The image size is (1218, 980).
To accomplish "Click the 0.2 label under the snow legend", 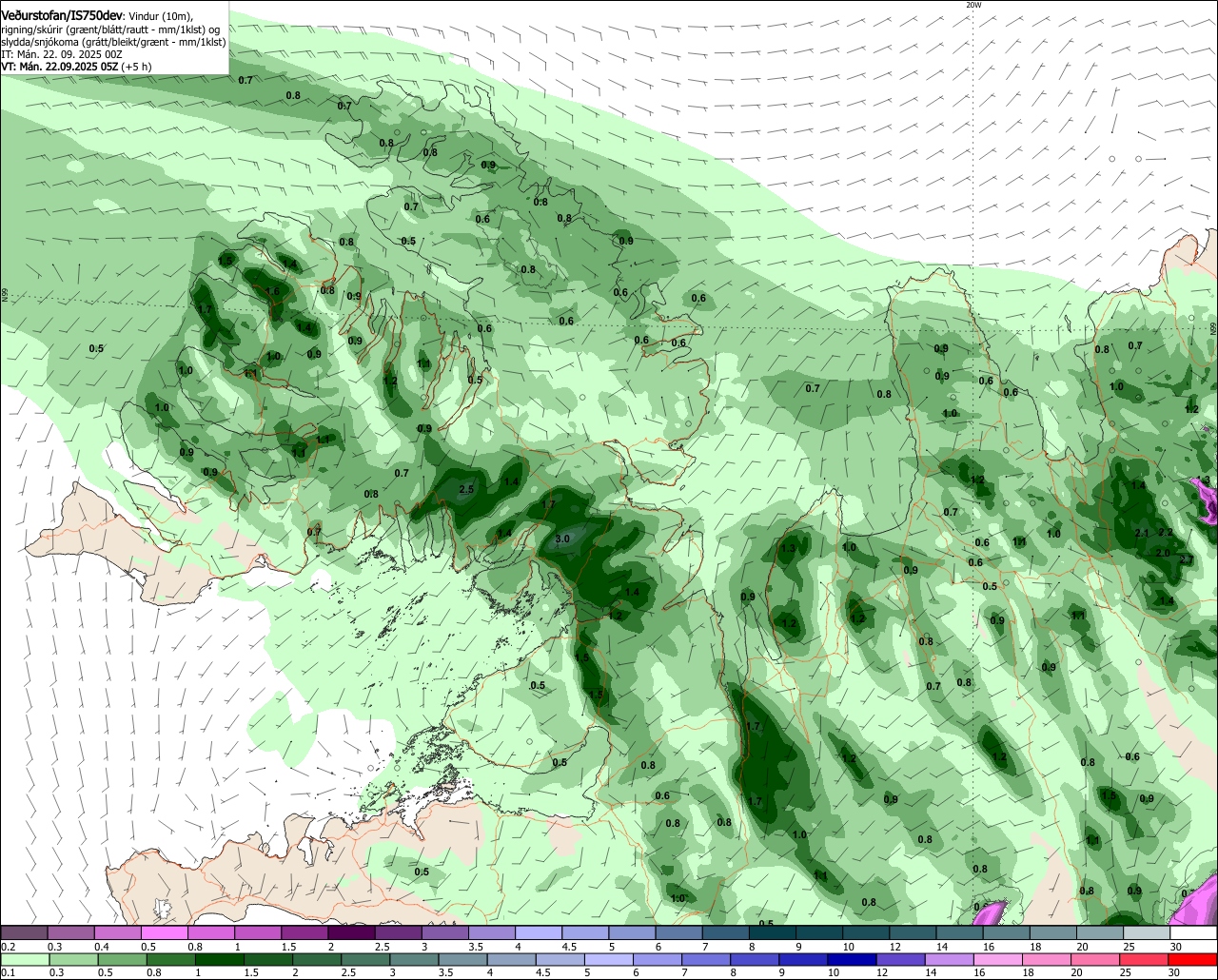I will 9,947.
